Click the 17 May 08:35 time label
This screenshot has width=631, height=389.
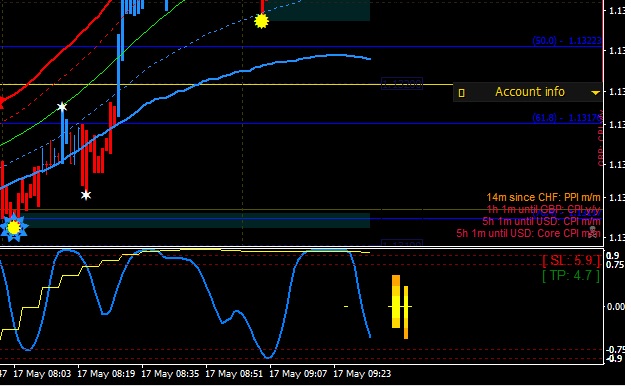coord(170,374)
